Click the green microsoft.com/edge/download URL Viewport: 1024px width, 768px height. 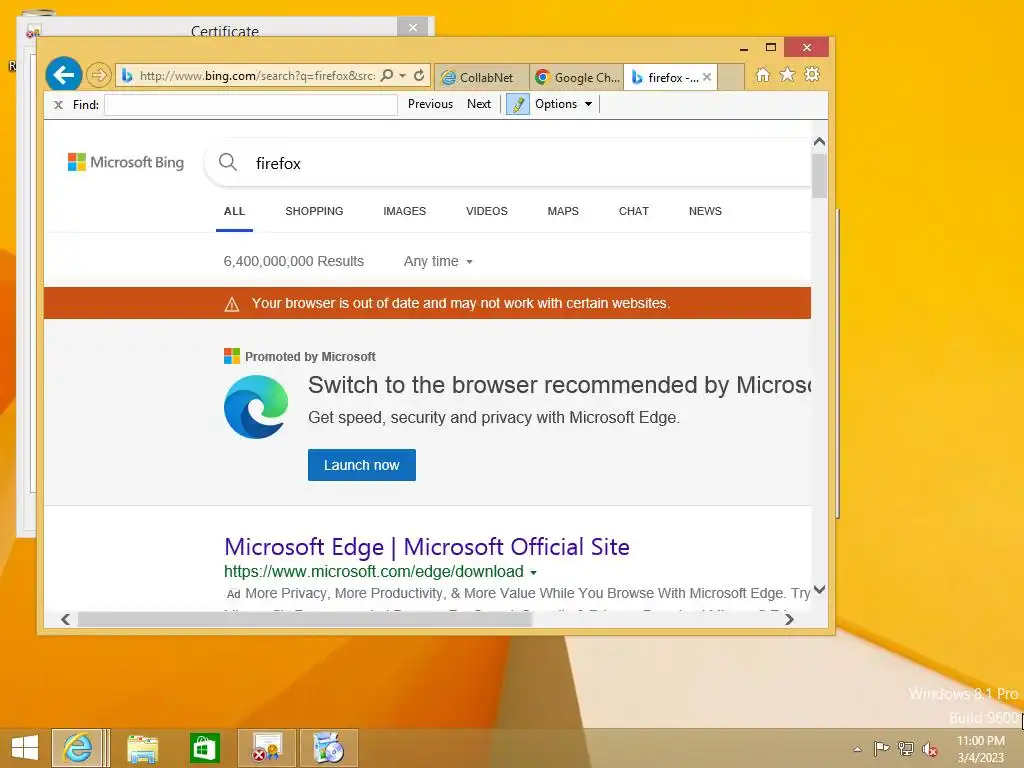point(374,571)
